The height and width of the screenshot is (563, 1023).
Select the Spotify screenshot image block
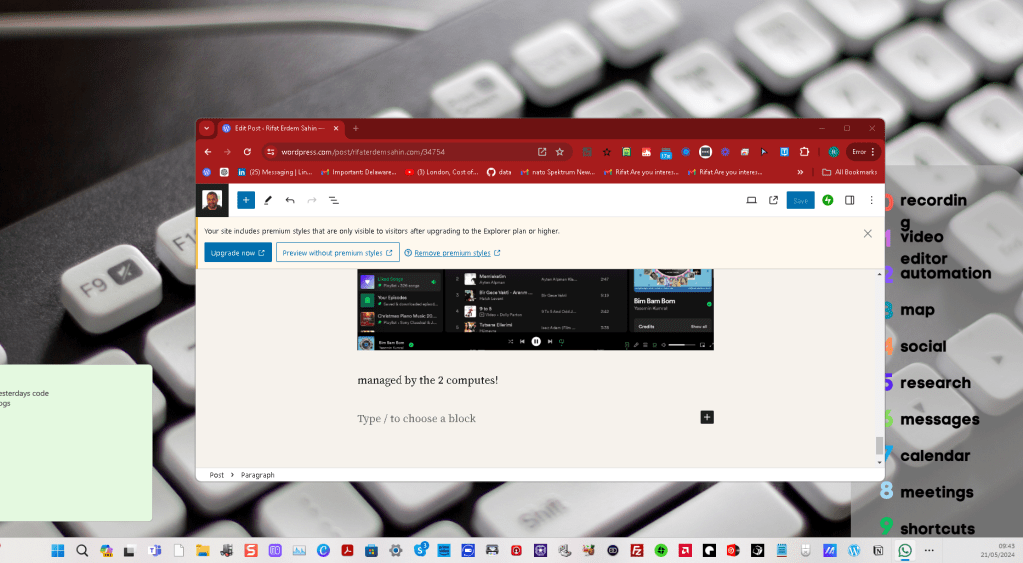tap(535, 309)
